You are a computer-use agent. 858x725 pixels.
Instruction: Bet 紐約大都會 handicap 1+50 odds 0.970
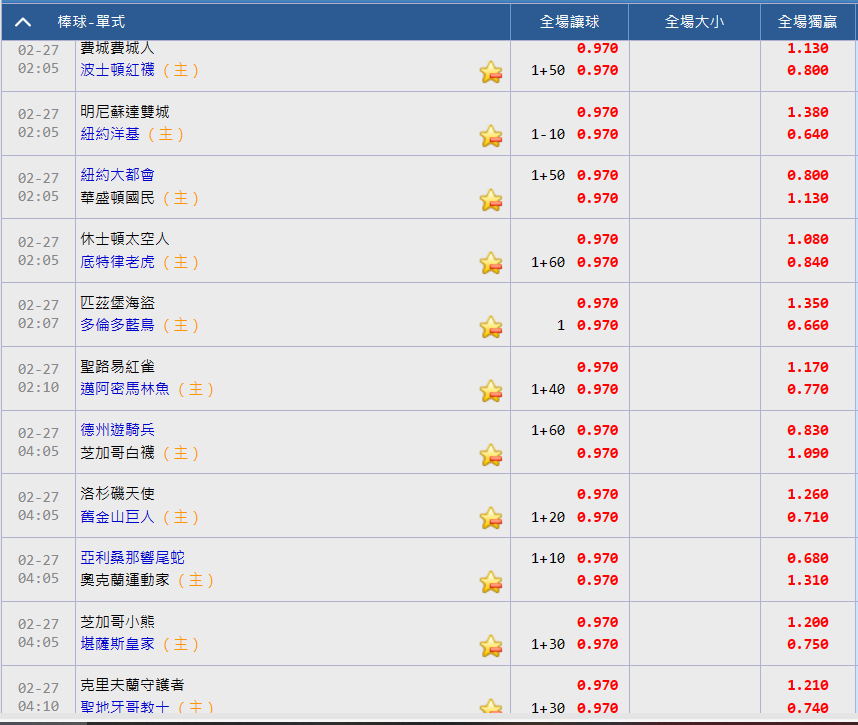[598, 175]
